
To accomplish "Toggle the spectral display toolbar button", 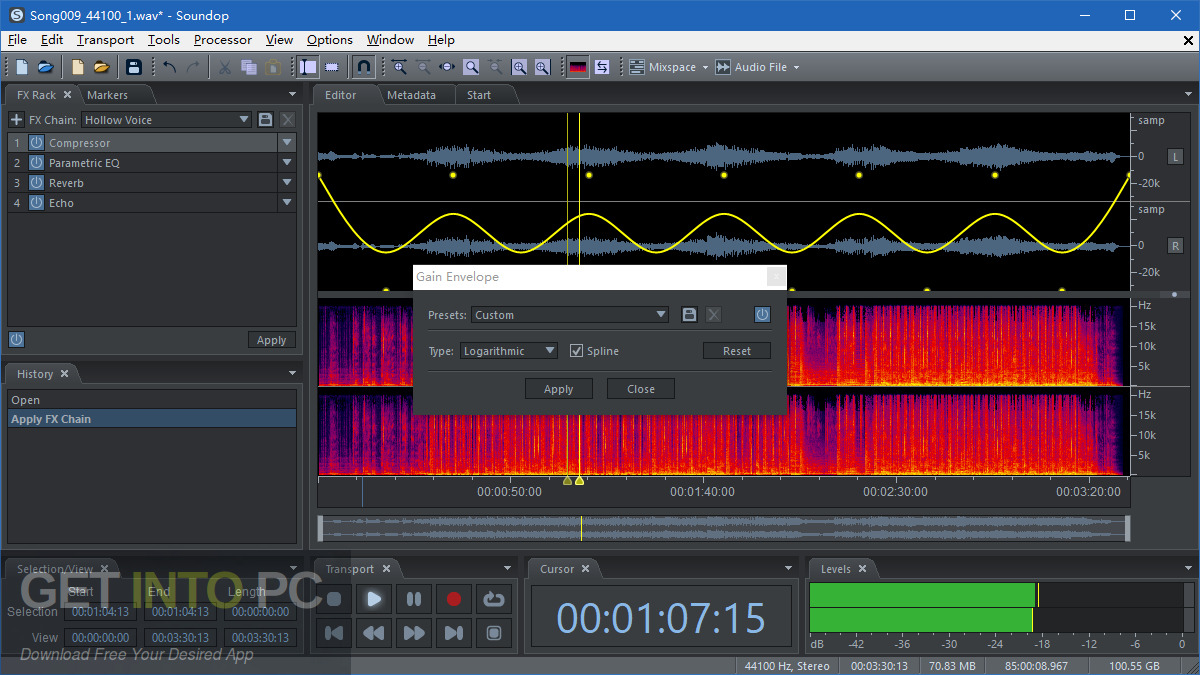I will [x=578, y=67].
